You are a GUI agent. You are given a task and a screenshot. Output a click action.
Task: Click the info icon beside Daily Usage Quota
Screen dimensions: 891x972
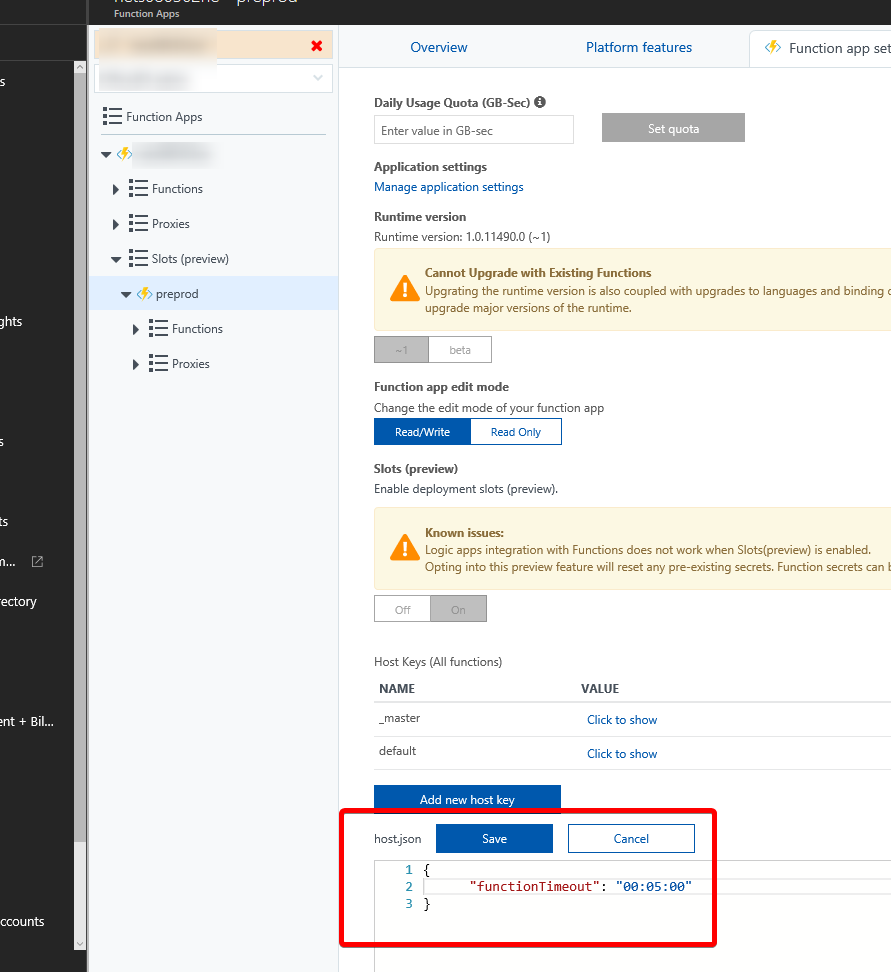pyautogui.click(x=539, y=102)
